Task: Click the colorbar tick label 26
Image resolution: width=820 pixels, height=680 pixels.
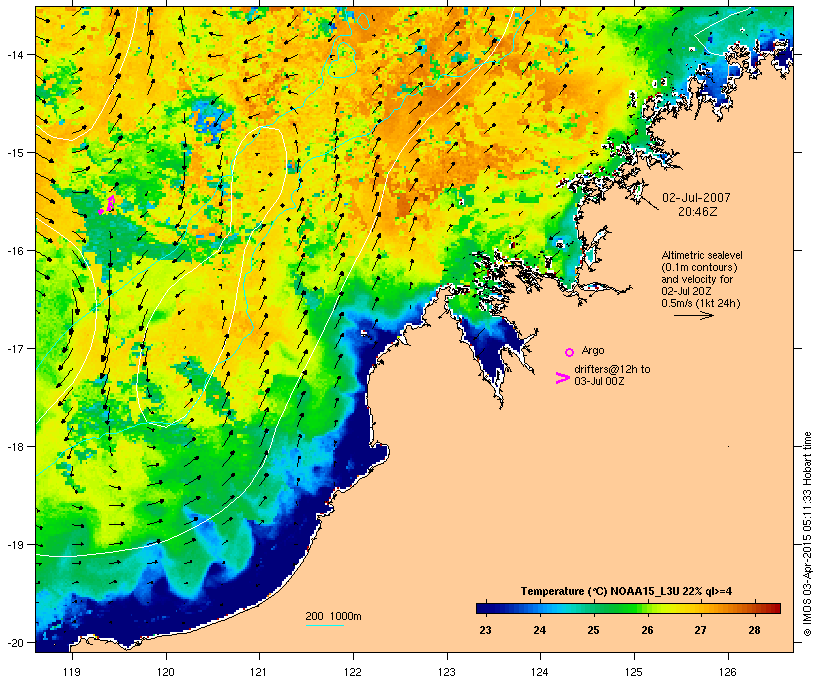Action: pos(647,630)
